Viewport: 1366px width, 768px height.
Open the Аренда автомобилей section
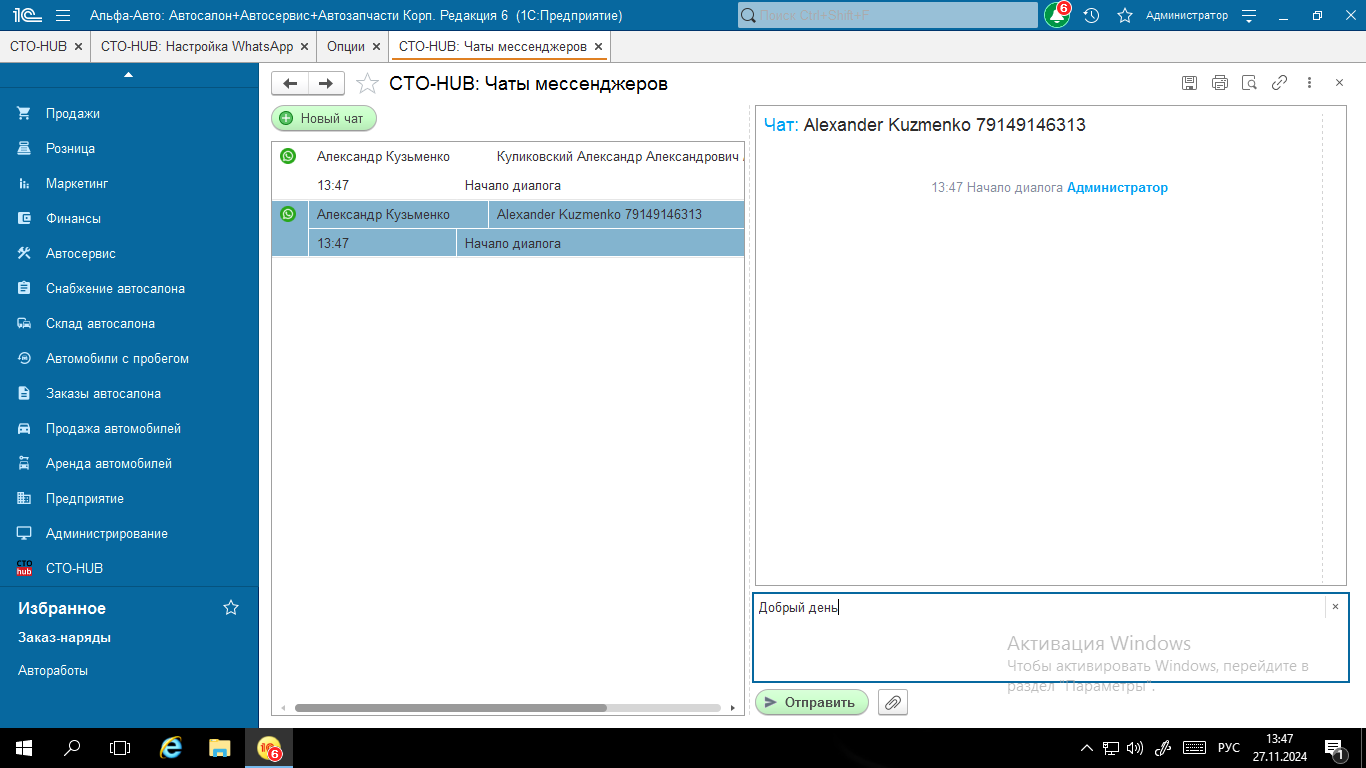tap(129, 464)
